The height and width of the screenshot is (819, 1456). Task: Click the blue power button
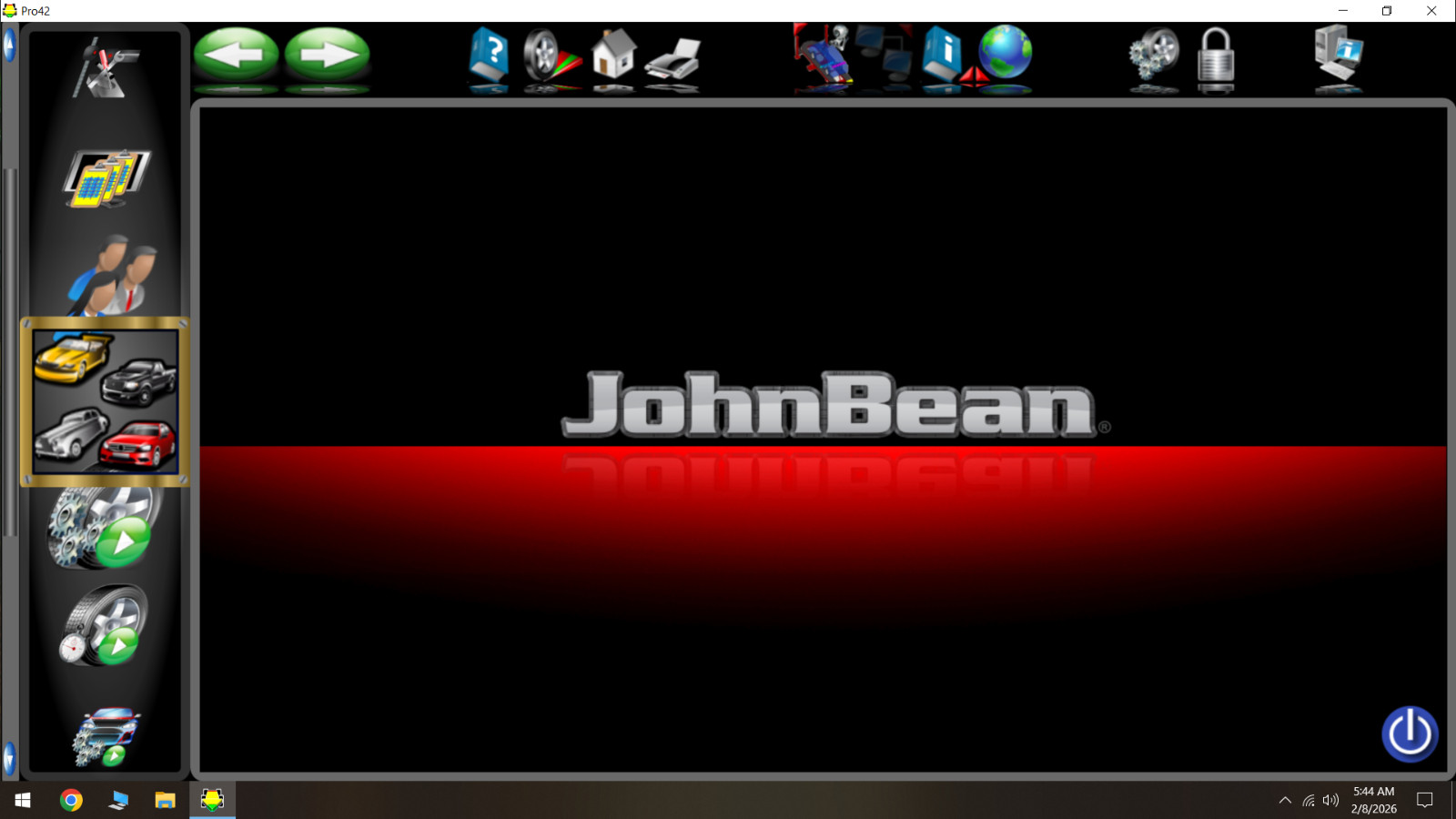click(x=1410, y=733)
